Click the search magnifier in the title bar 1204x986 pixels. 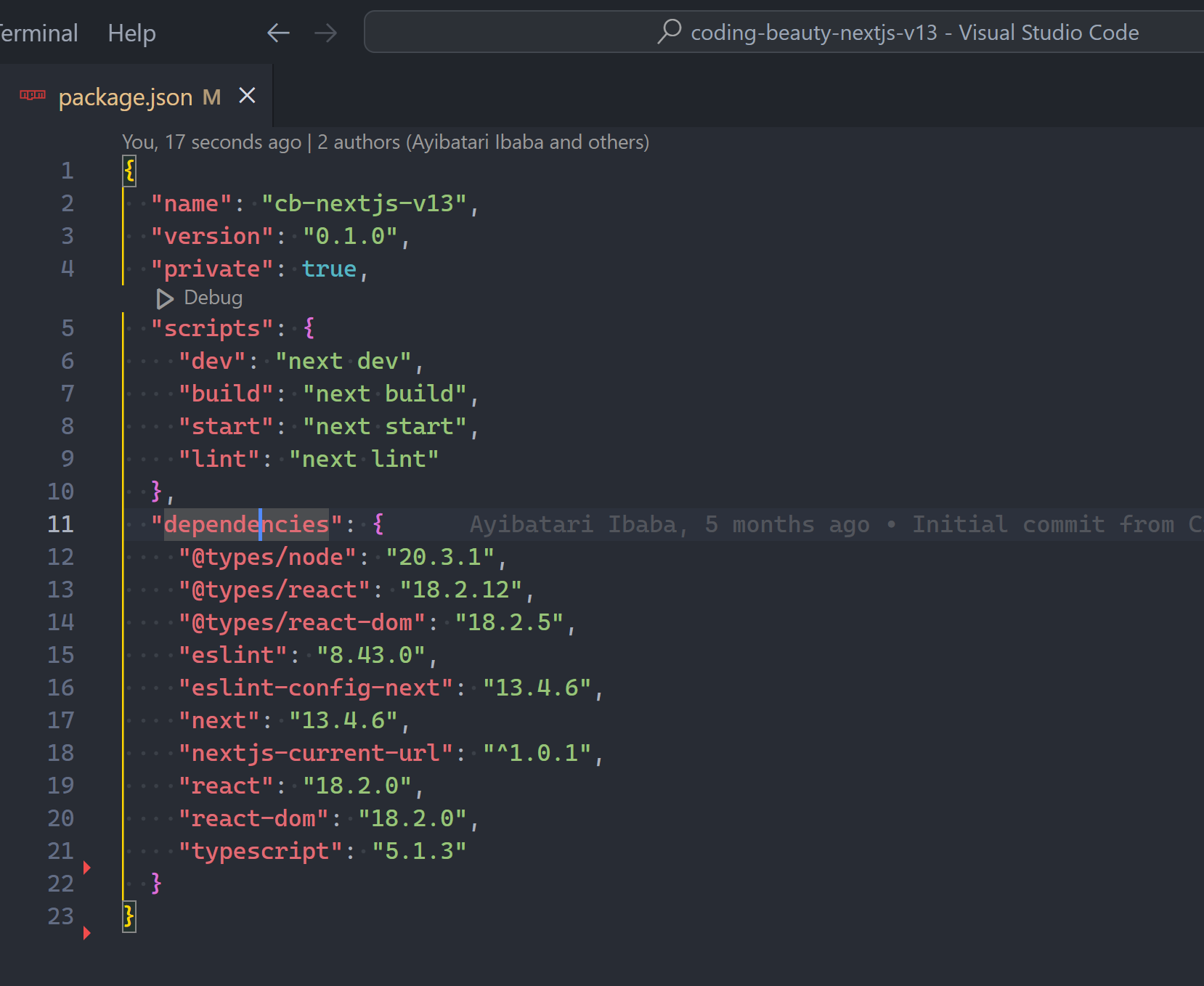[669, 32]
